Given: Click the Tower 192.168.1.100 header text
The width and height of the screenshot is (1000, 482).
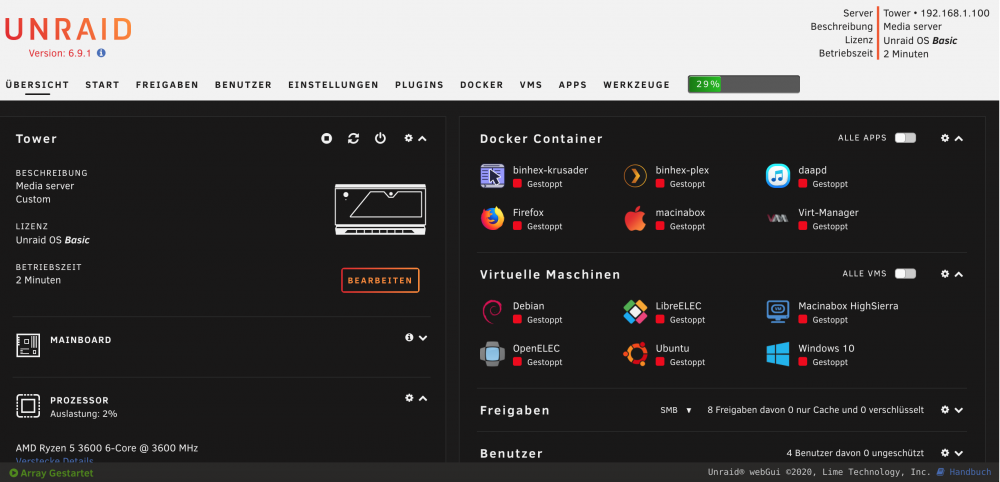Looking at the screenshot, I should (x=936, y=13).
